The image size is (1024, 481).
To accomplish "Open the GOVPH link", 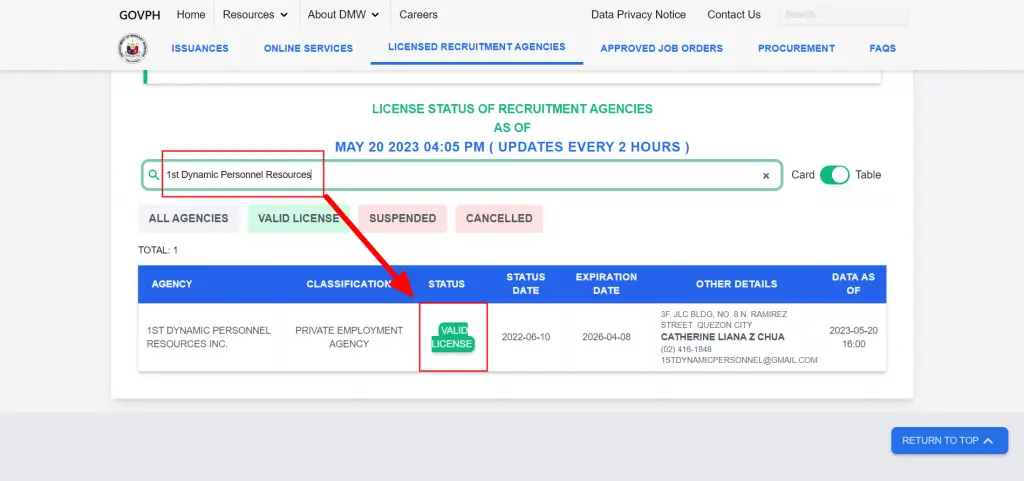I will click(140, 15).
